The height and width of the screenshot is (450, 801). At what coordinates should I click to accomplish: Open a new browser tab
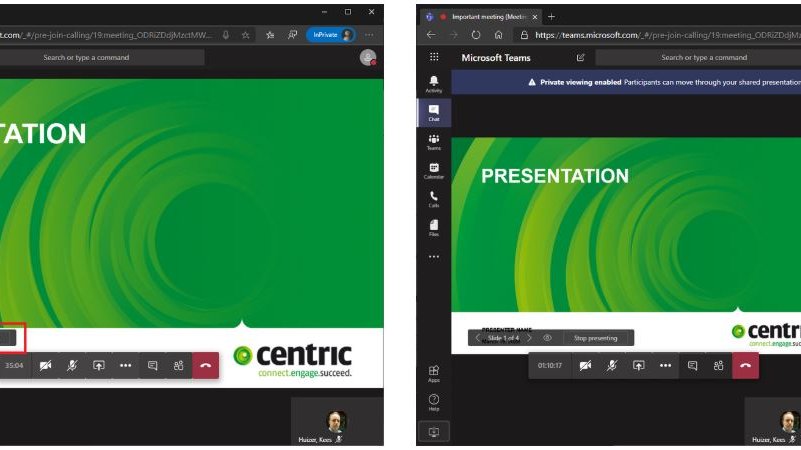click(551, 17)
